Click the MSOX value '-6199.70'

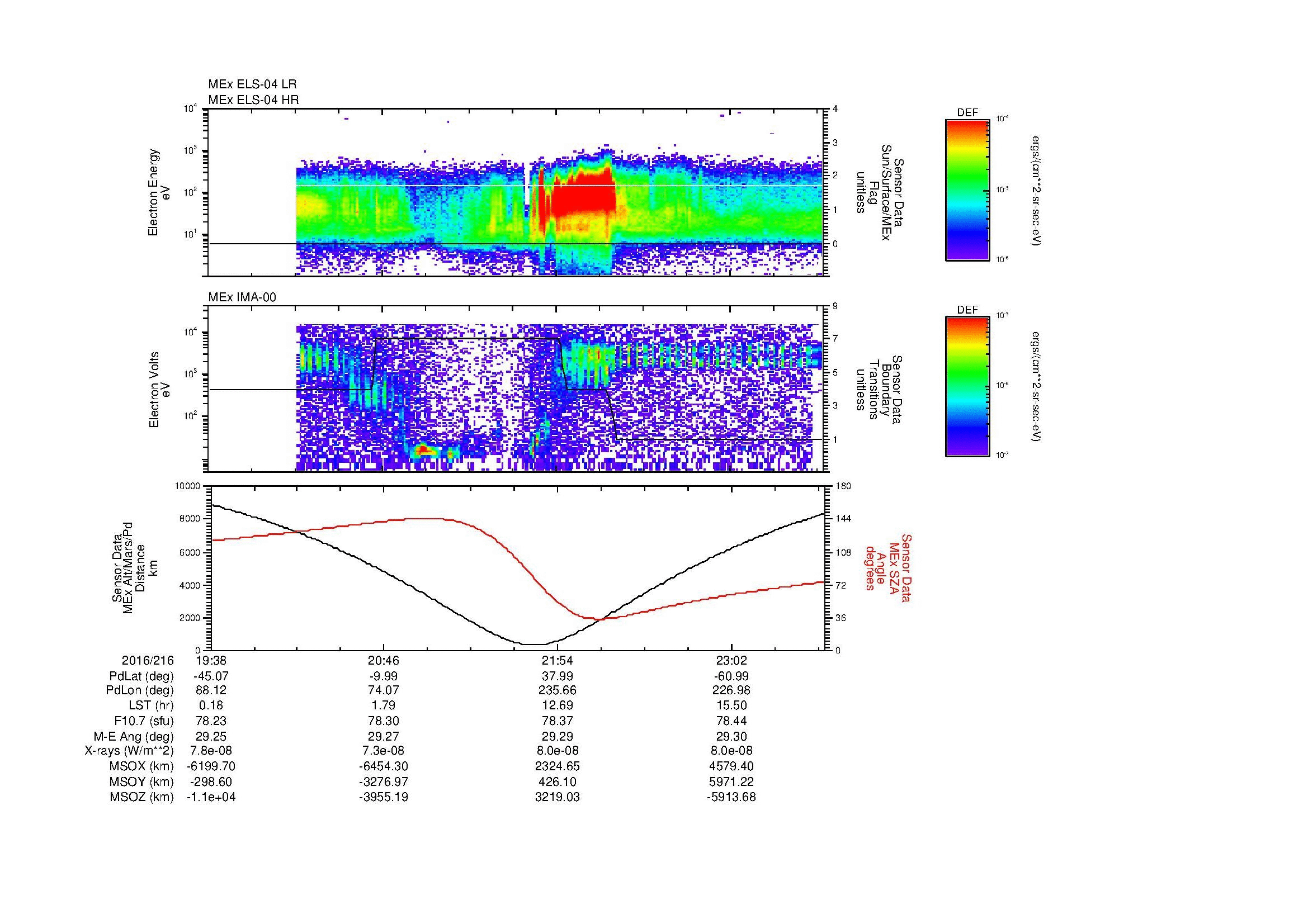[211, 767]
